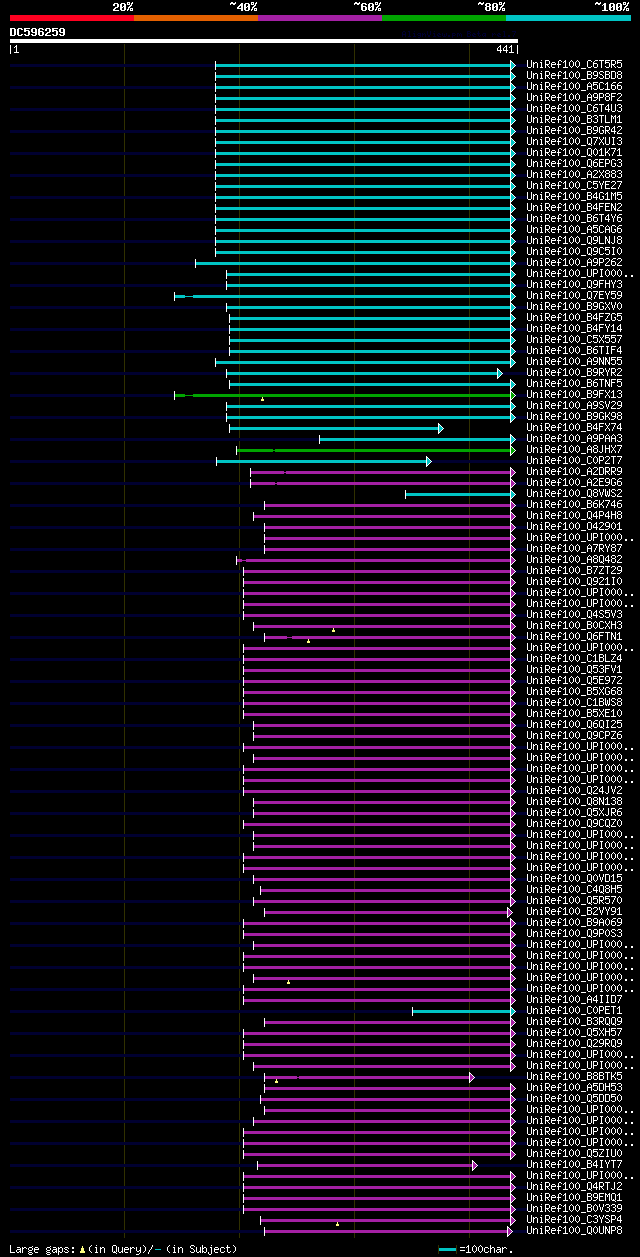Click the UniRef100_B2VY91 label
Viewport: 640px width, 1257px height.
click(574, 911)
